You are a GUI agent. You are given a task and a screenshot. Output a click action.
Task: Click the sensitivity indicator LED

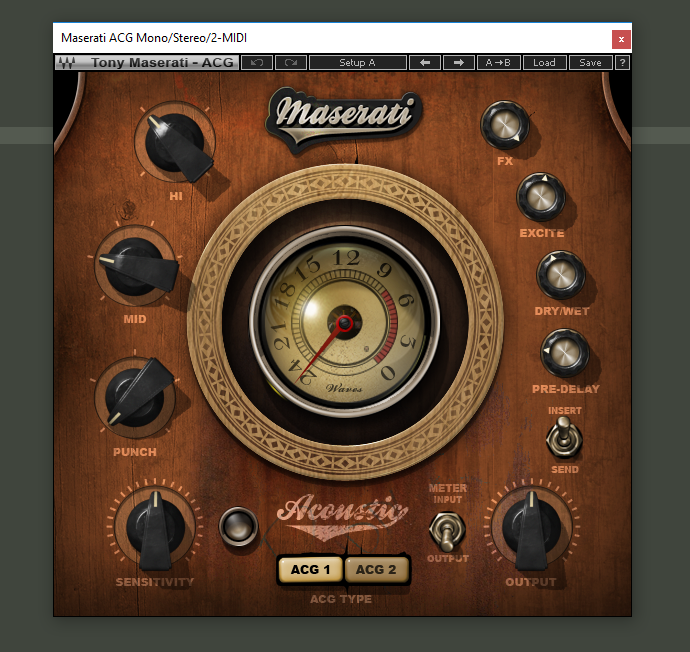tap(238, 526)
